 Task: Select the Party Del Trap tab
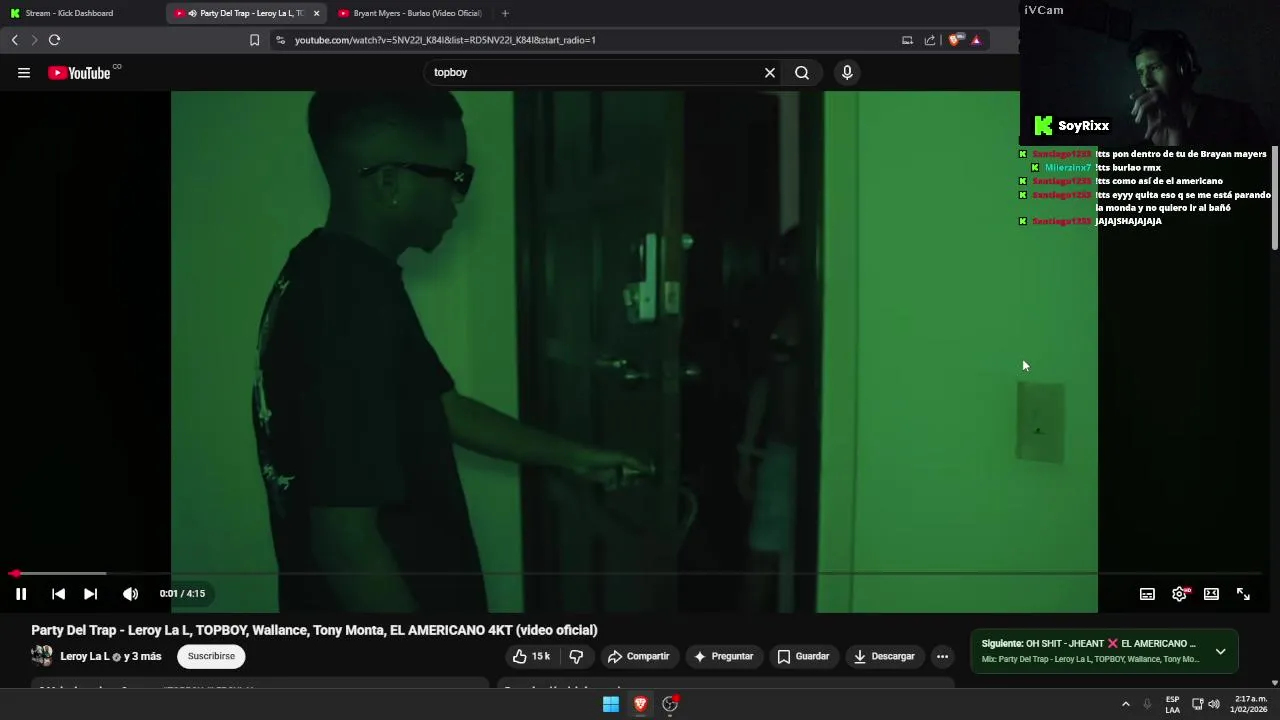(x=244, y=13)
